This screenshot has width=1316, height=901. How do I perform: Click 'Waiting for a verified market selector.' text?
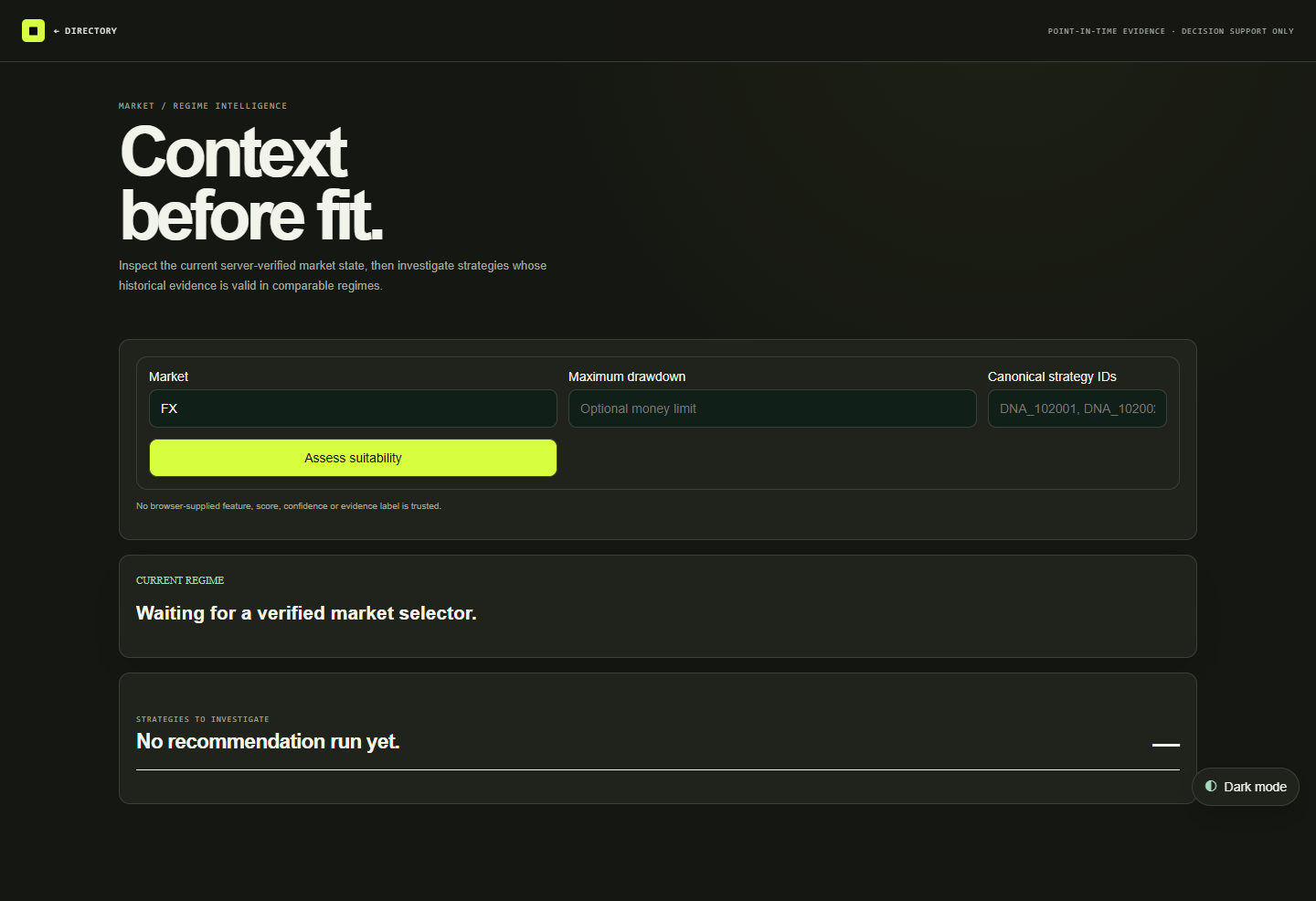tap(306, 613)
